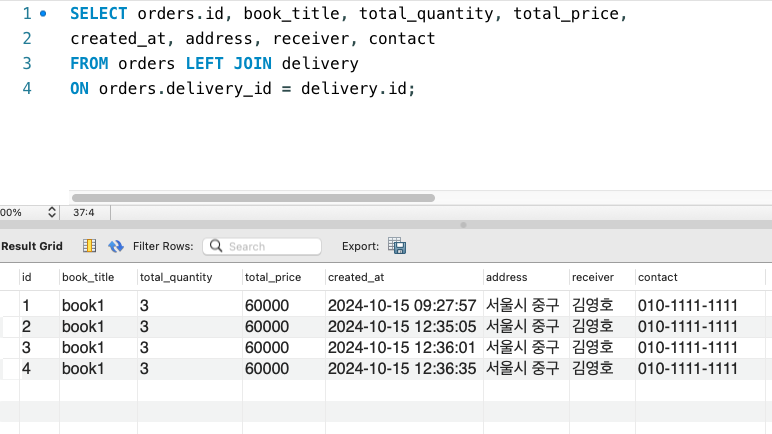
Task: Refresh the result grid data
Action: [116, 246]
